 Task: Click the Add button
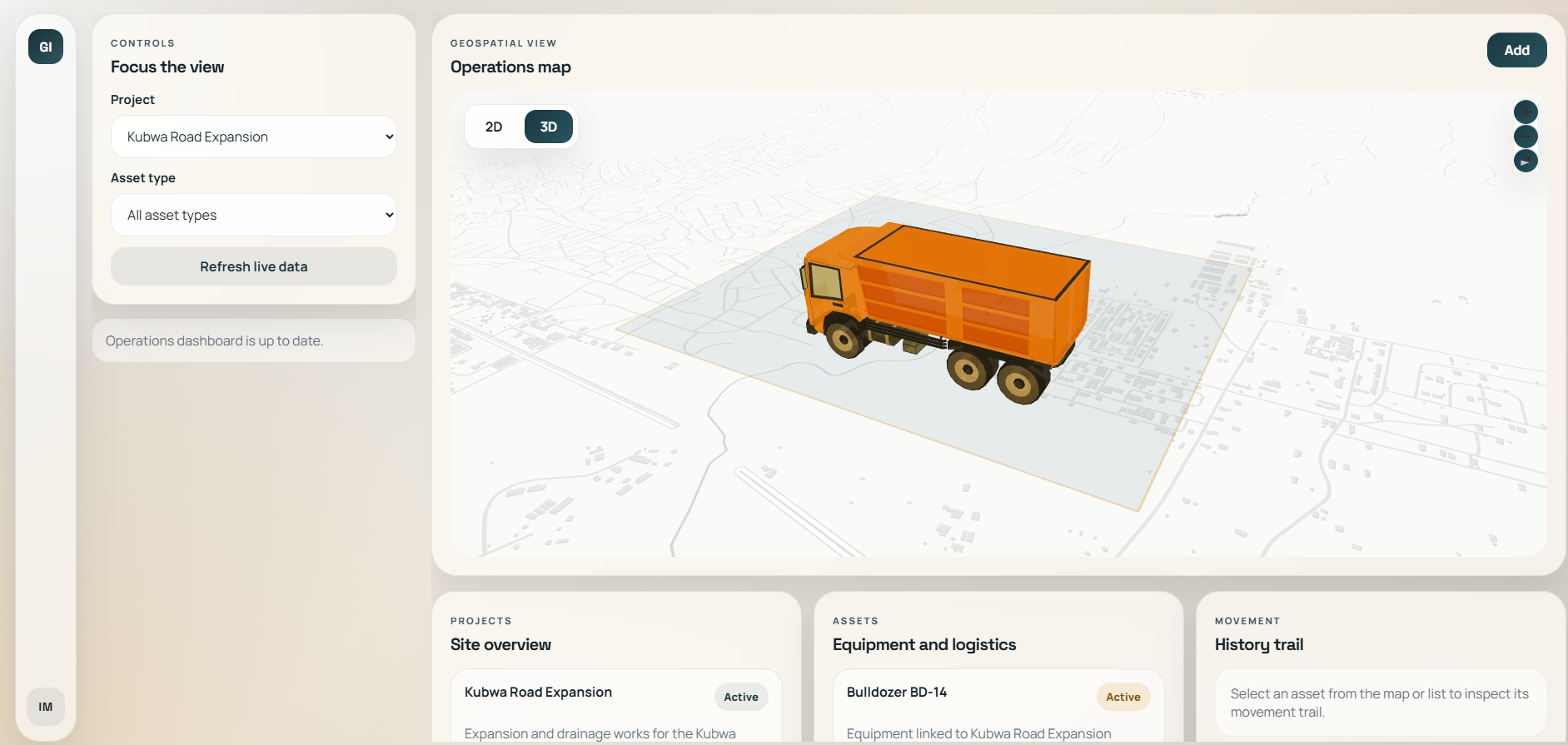click(1516, 50)
